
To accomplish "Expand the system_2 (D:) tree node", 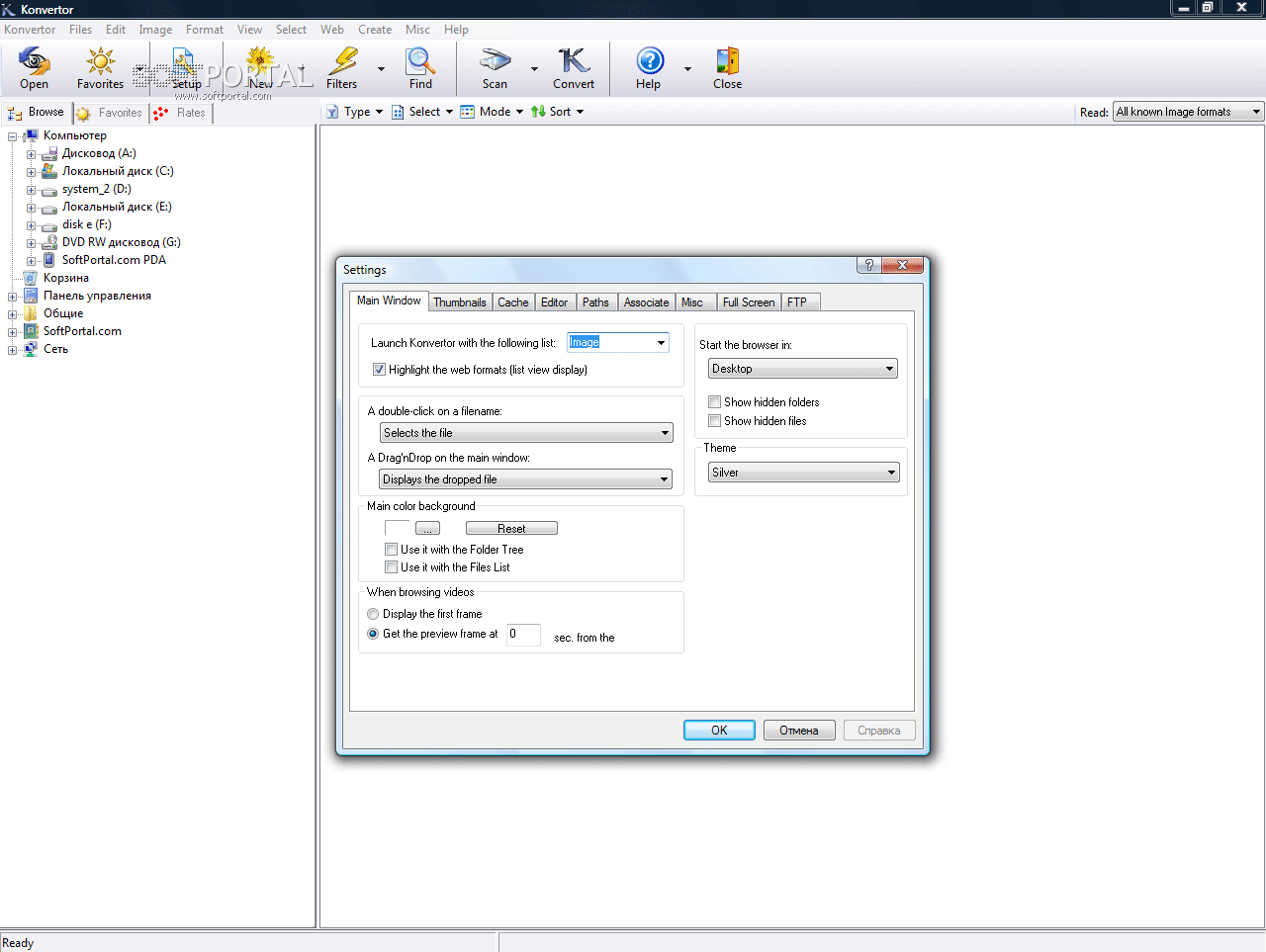I will (31, 190).
